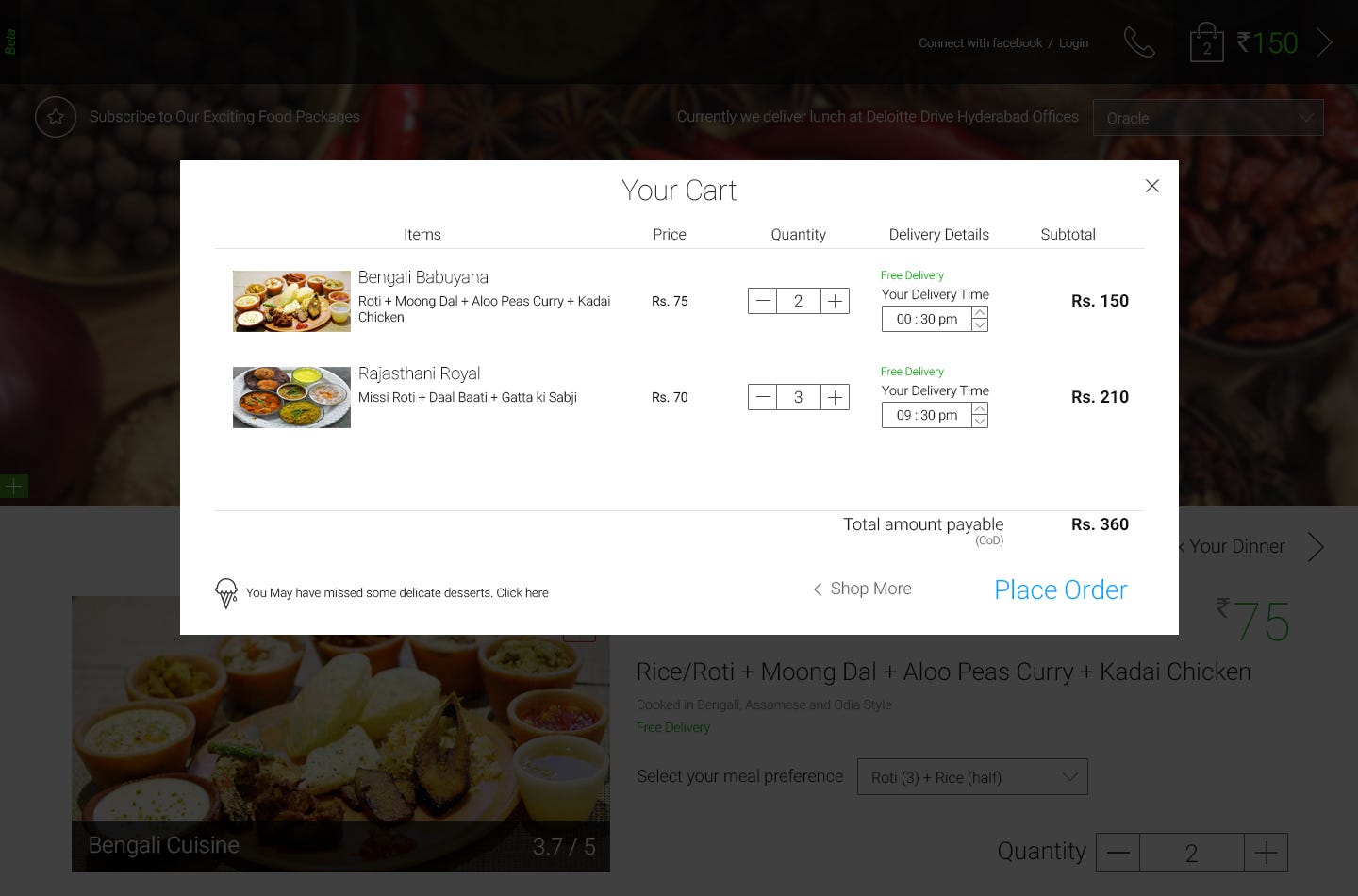Go back via Shop More link
Viewport: 1358px width, 896px height.
click(862, 589)
